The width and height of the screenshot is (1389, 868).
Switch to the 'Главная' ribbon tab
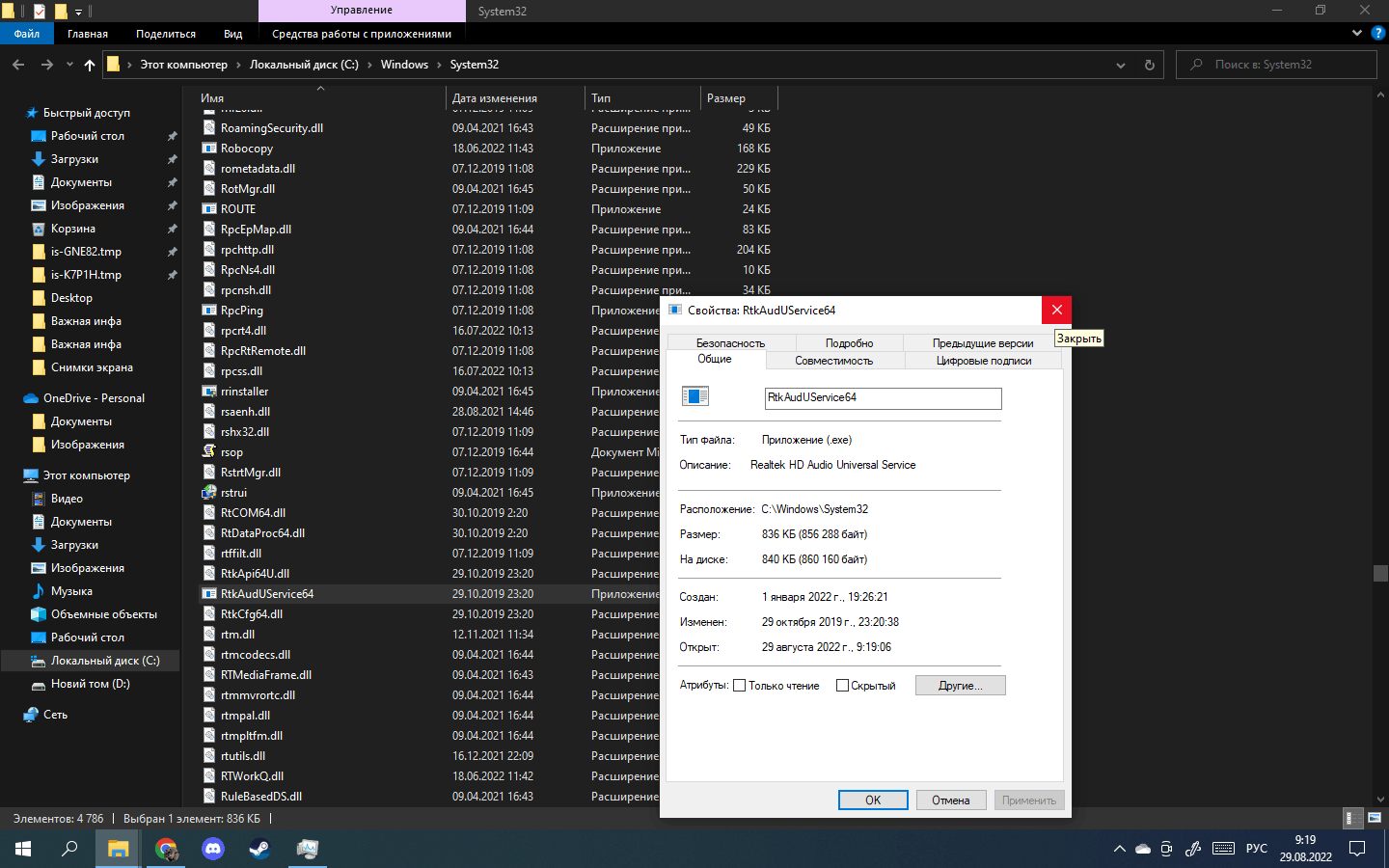pyautogui.click(x=88, y=34)
